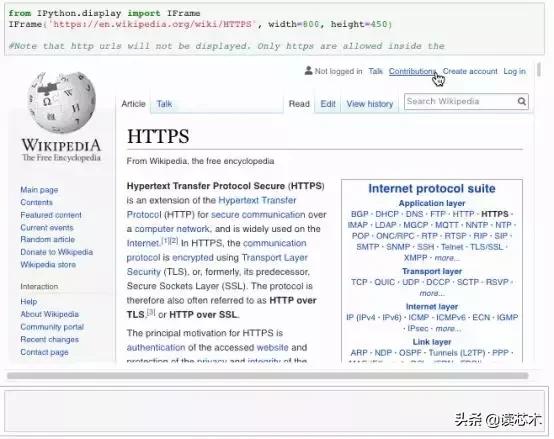Viewport: 554px width, 439px height.
Task: Click Create account link
Action: [470, 71]
